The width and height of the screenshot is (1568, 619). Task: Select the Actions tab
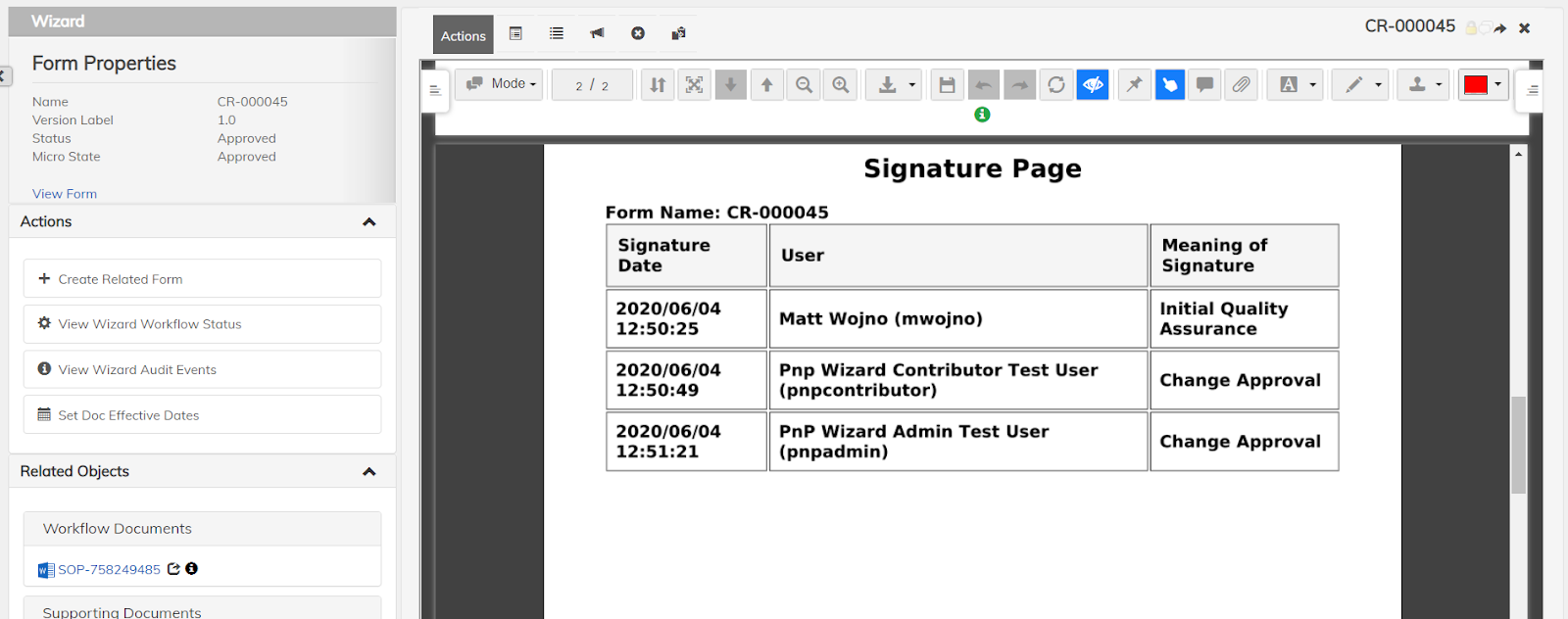tap(463, 35)
